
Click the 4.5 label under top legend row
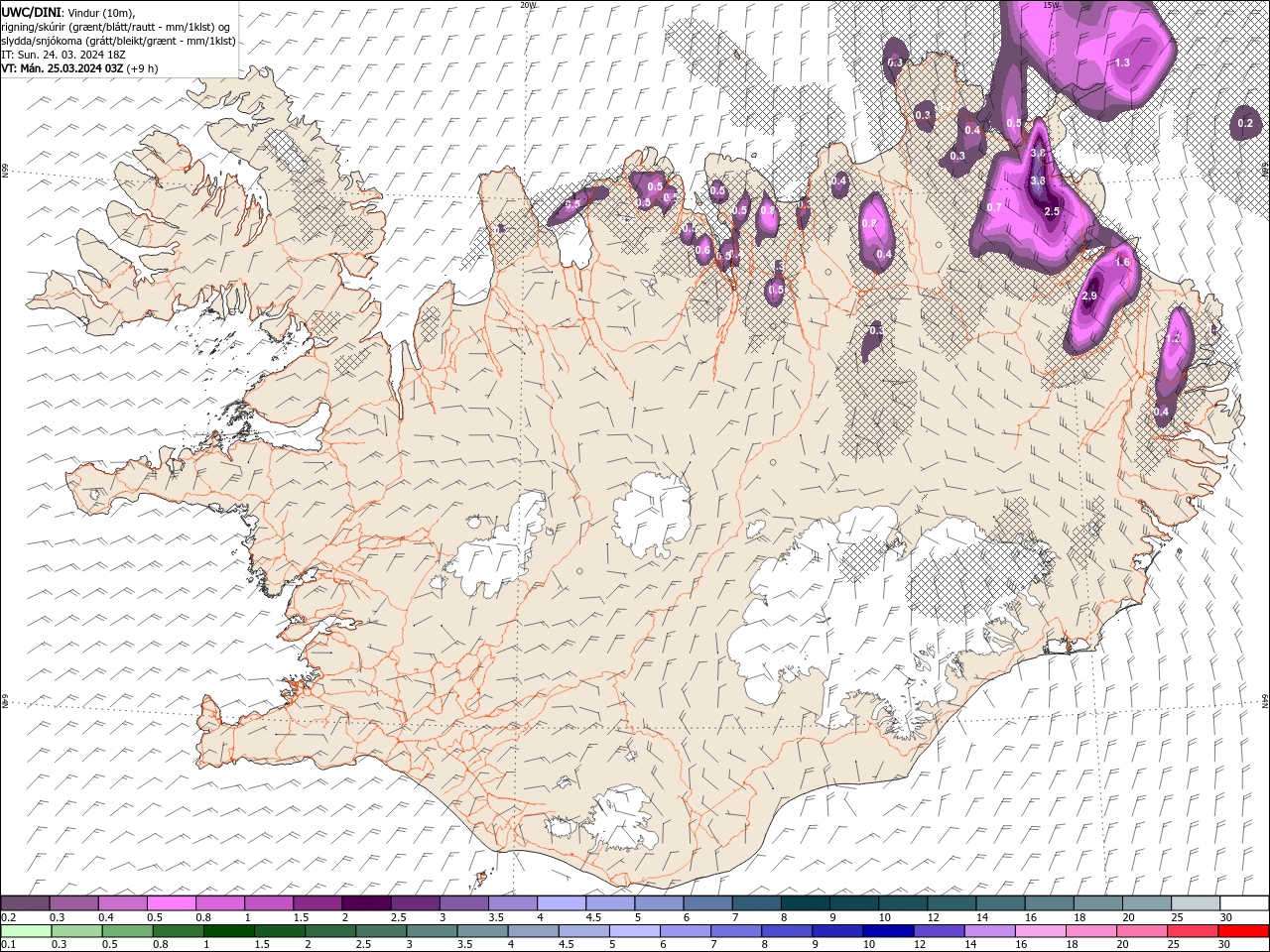[593, 917]
